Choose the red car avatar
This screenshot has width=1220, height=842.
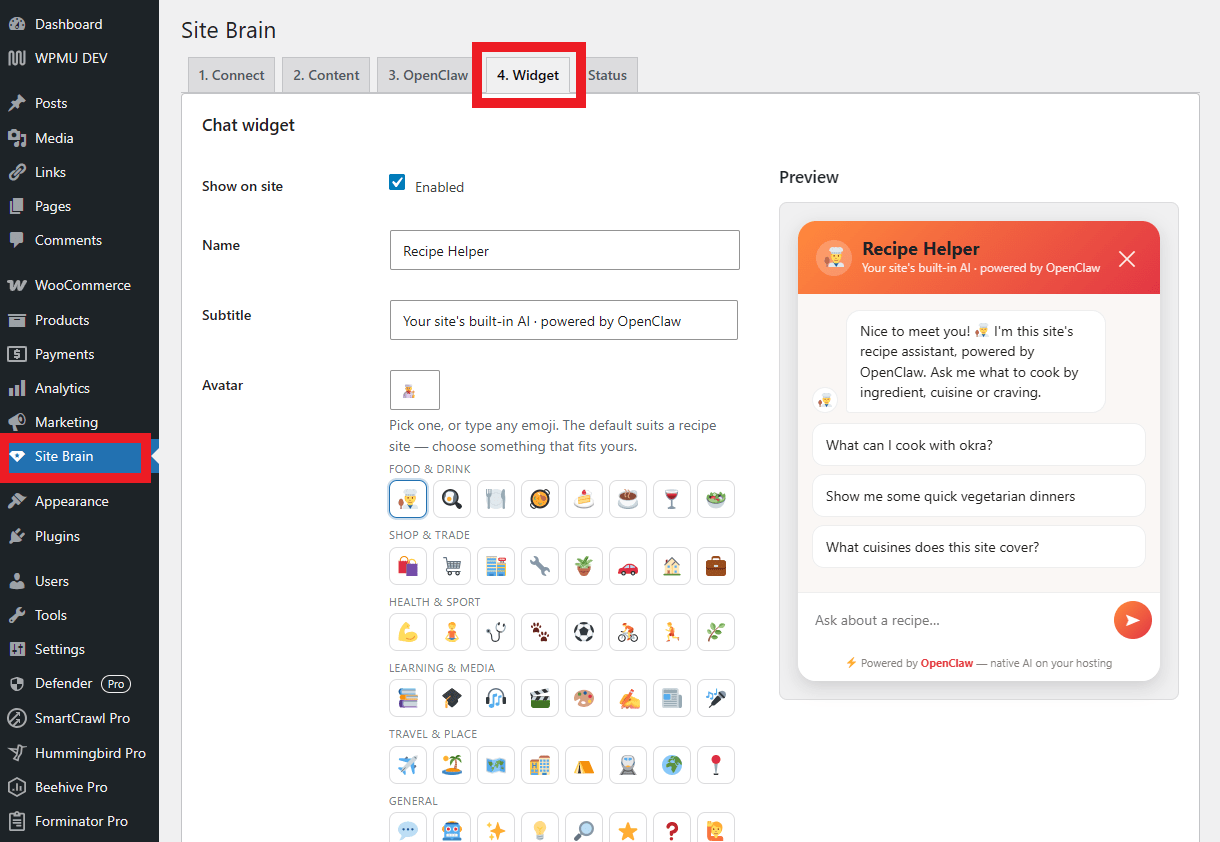pos(628,566)
